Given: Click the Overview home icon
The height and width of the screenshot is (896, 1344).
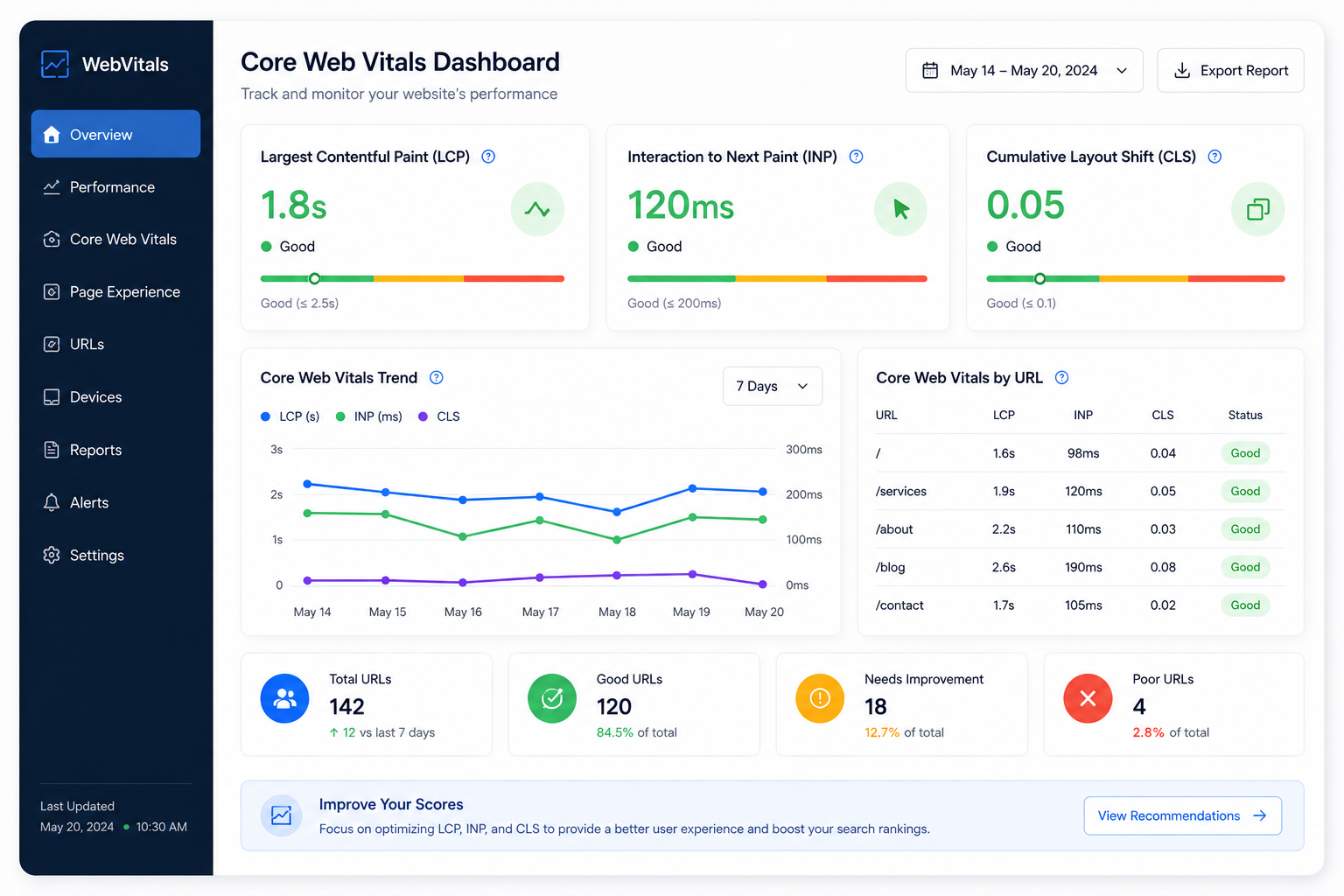Looking at the screenshot, I should tap(52, 135).
